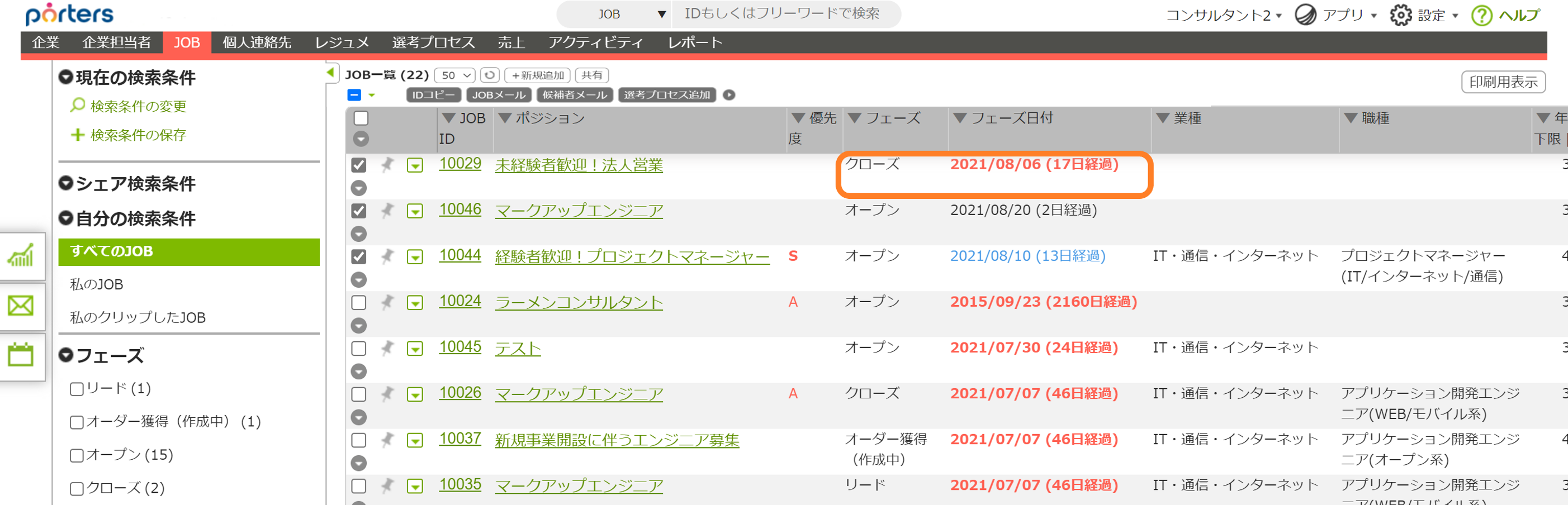Click the 印刷用表示 button
The image size is (1568, 505).
coord(1503,82)
